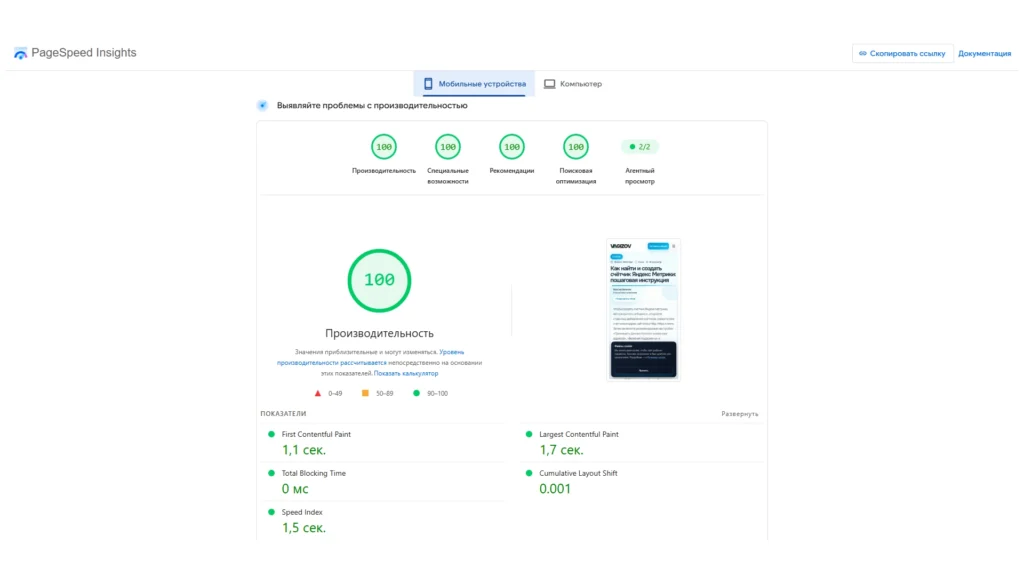Click the Cumulative Layout Shift metric label
This screenshot has width=1024, height=576.
point(578,473)
